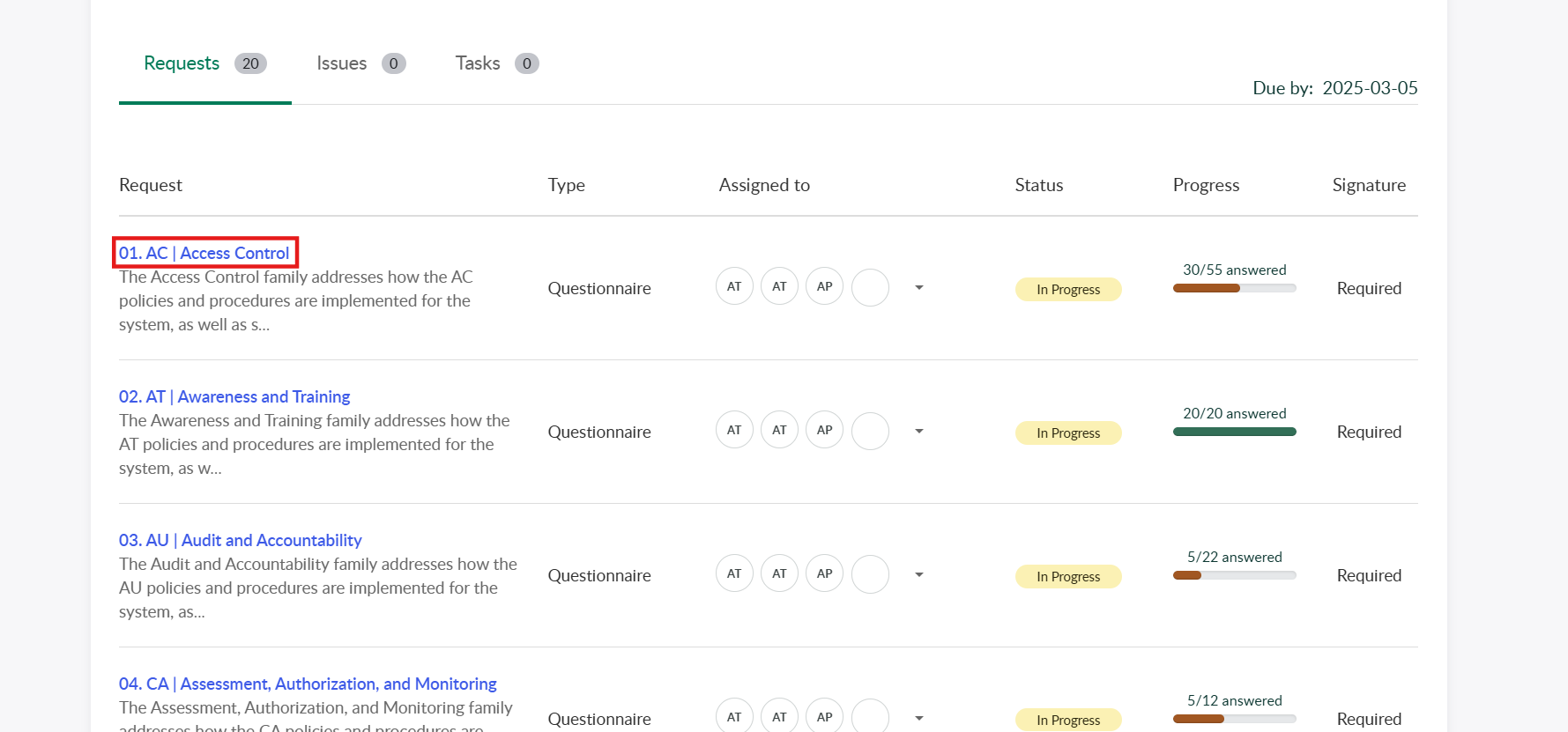The height and width of the screenshot is (732, 1568).
Task: Click AP avatar in Access Control row
Action: 824,286
